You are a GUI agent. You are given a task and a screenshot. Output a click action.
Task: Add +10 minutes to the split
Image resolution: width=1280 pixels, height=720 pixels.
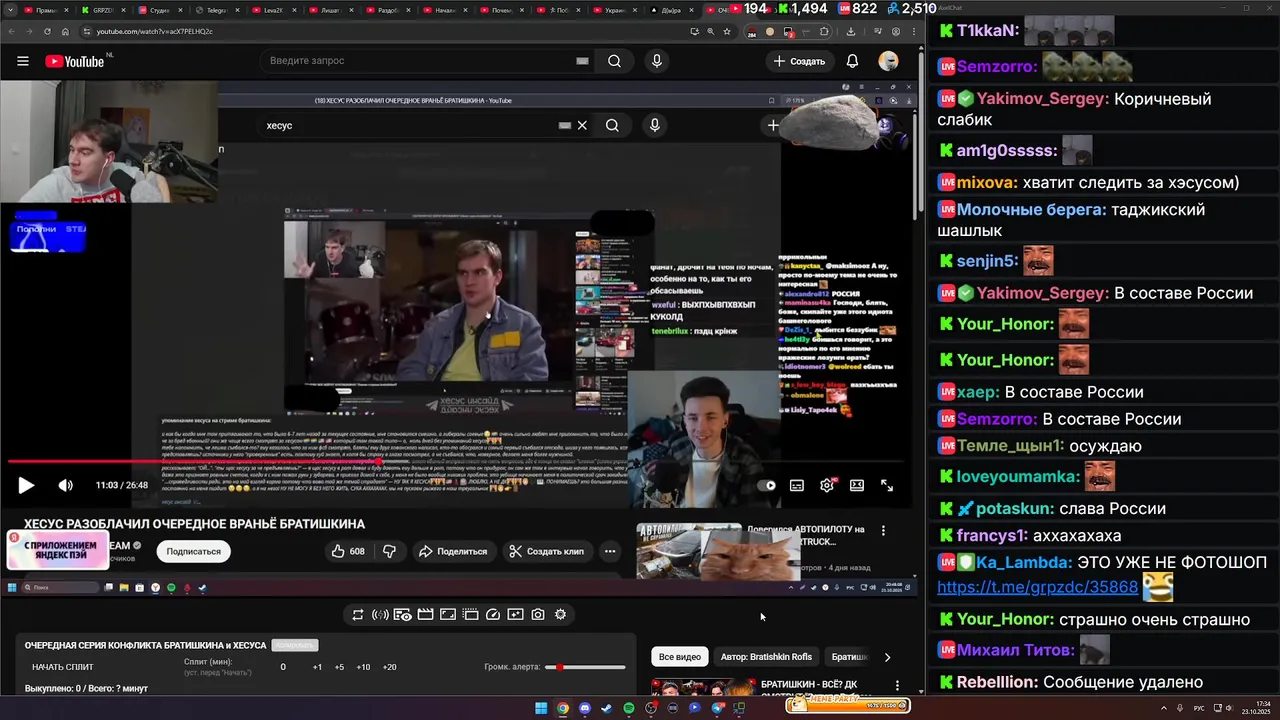363,667
